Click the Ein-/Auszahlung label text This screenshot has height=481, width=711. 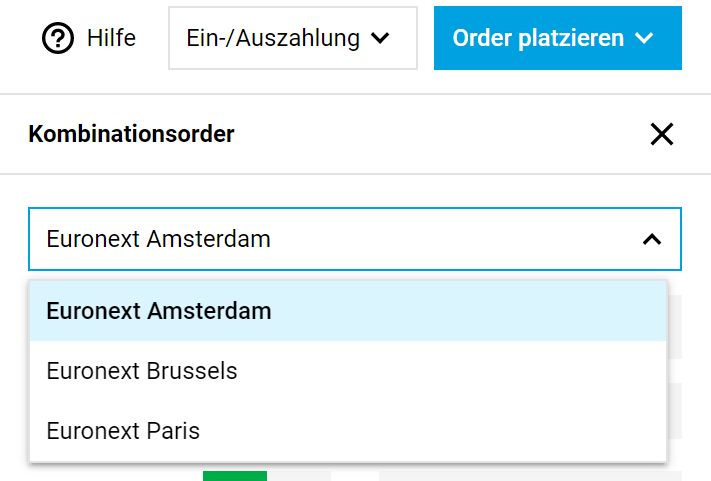(273, 39)
